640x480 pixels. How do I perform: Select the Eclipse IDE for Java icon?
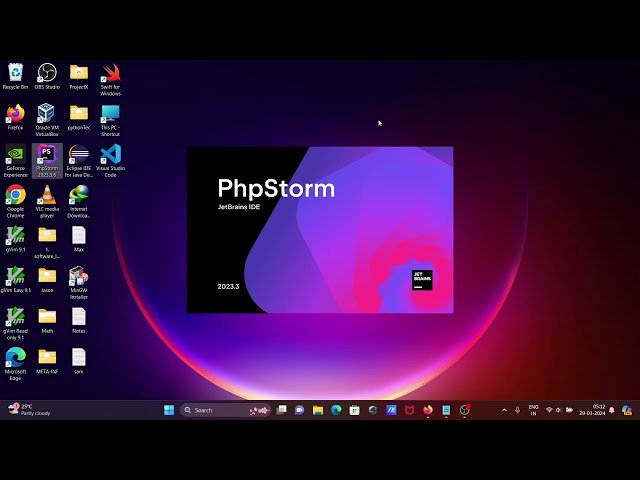coord(79,160)
